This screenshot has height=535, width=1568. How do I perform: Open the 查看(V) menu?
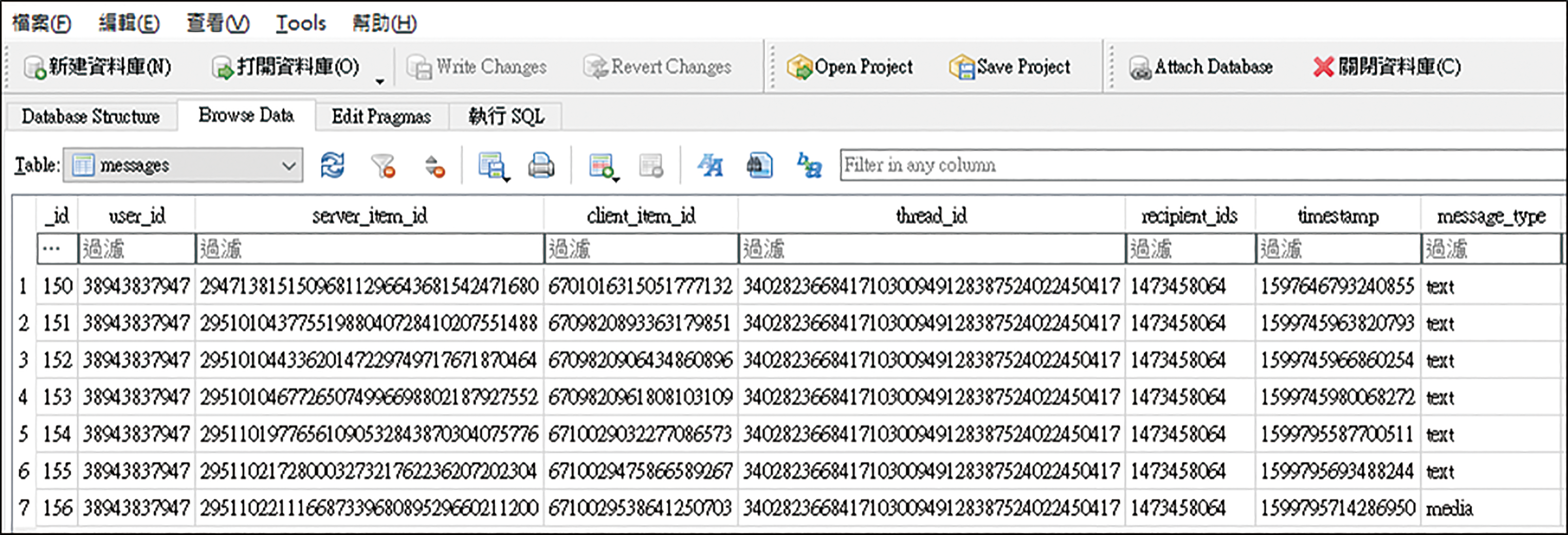(218, 23)
